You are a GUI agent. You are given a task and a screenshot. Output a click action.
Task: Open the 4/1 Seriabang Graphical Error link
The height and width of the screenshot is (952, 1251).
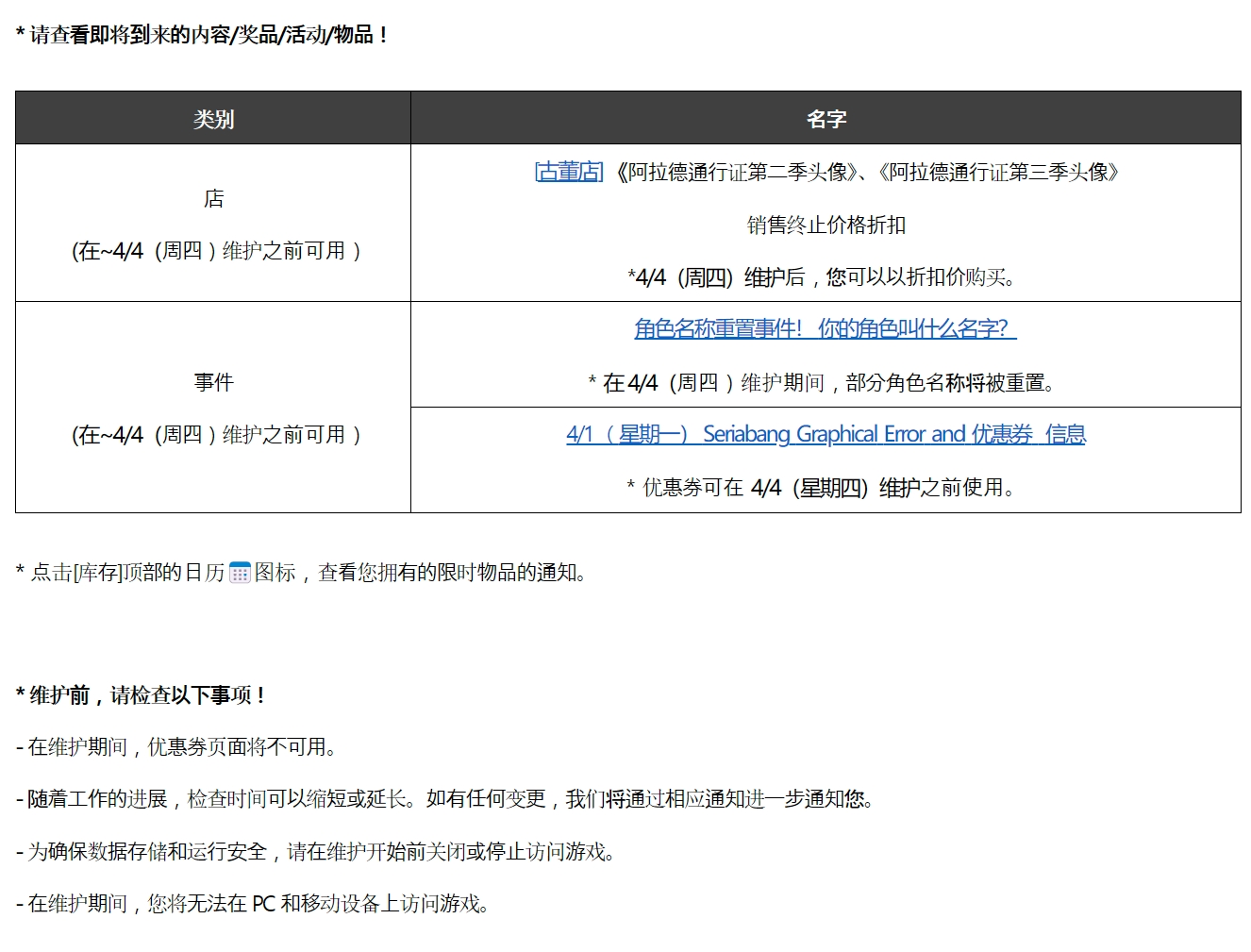coord(826,434)
